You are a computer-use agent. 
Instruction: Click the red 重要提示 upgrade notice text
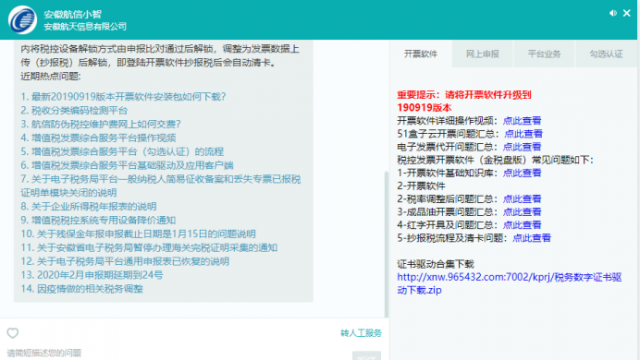click(464, 101)
